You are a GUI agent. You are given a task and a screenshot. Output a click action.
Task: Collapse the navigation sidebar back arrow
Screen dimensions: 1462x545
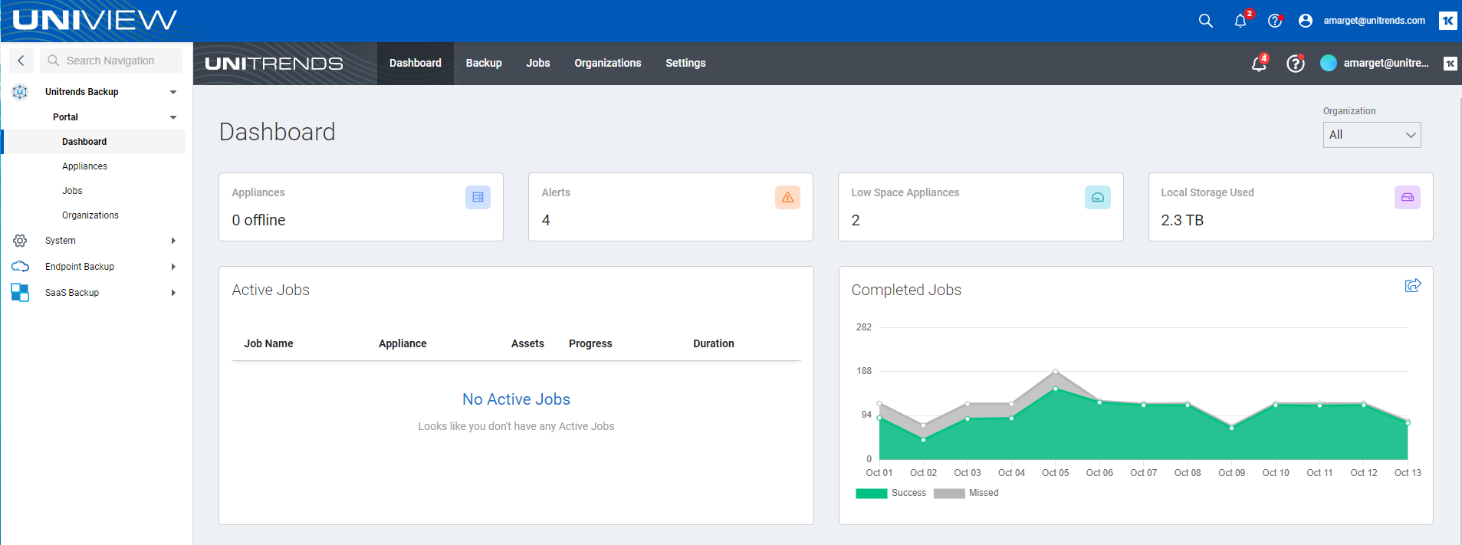(21, 61)
